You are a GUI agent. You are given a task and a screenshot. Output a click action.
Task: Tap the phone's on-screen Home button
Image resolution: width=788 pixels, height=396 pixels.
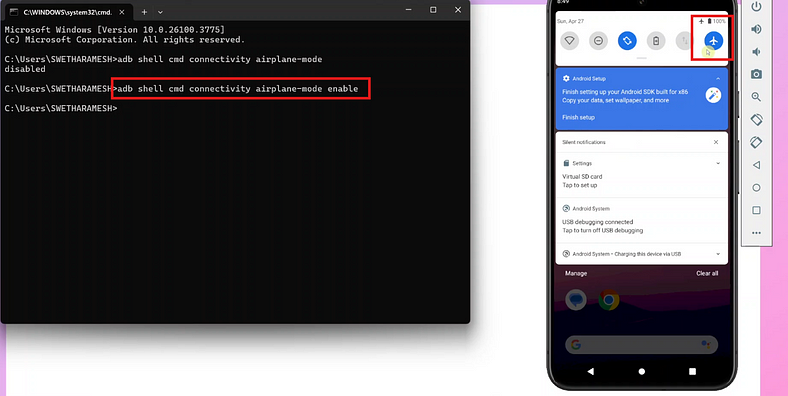(642, 371)
